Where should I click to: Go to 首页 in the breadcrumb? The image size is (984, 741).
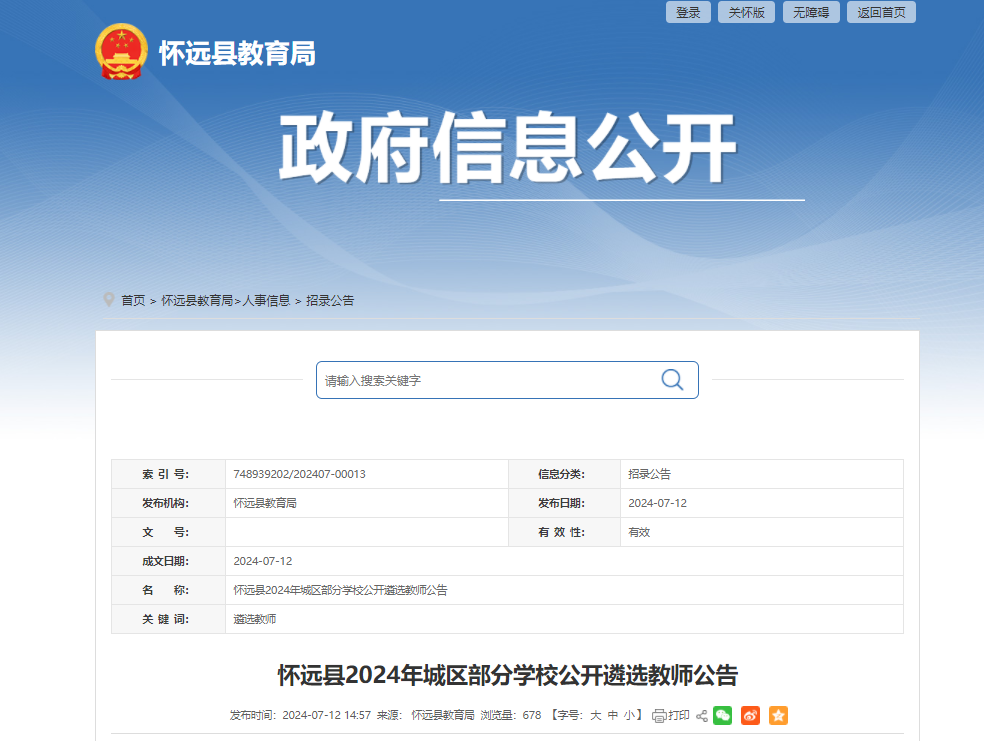[x=133, y=301]
